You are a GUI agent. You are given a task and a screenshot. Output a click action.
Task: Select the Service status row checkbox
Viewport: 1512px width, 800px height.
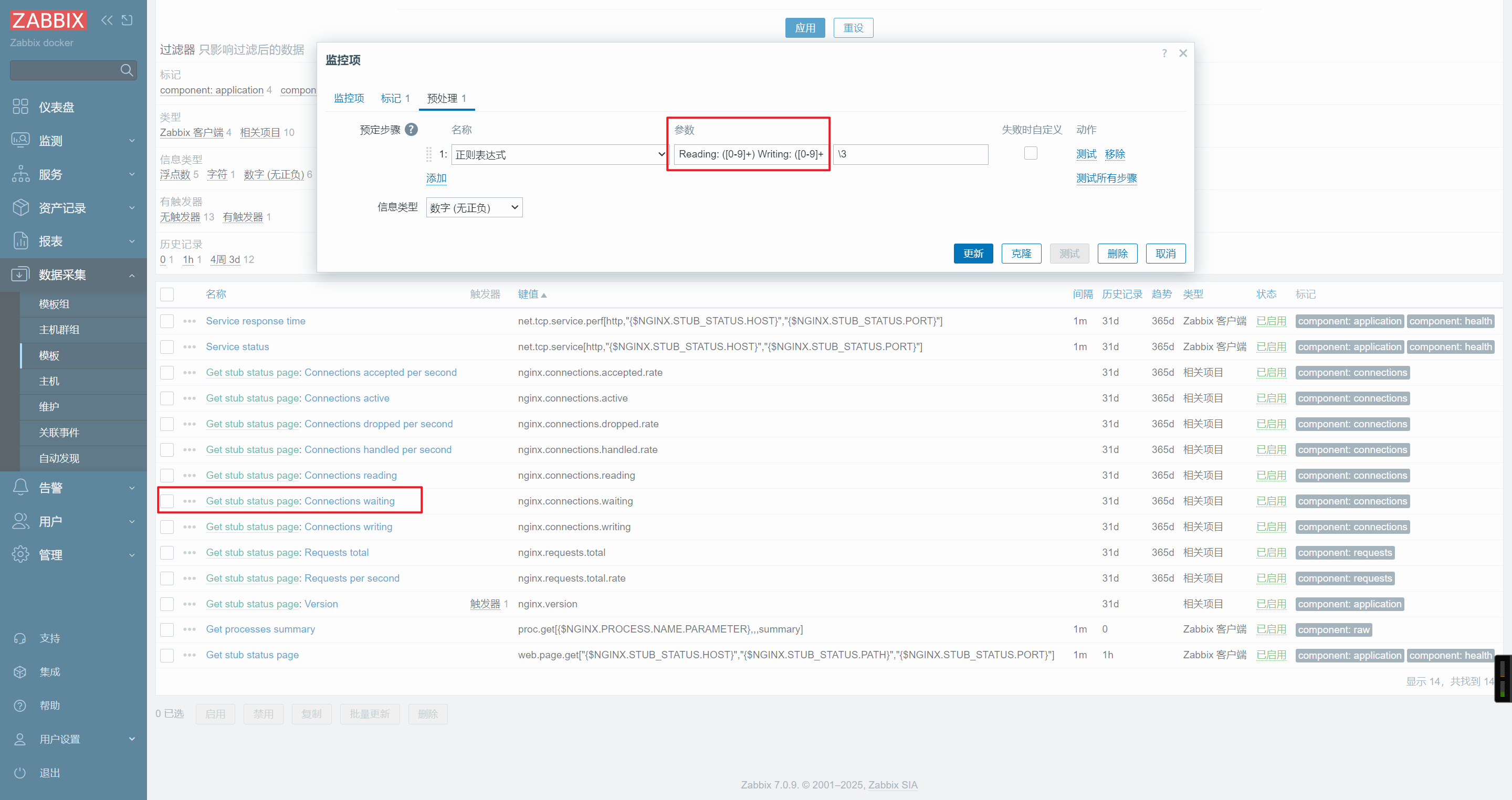(167, 347)
